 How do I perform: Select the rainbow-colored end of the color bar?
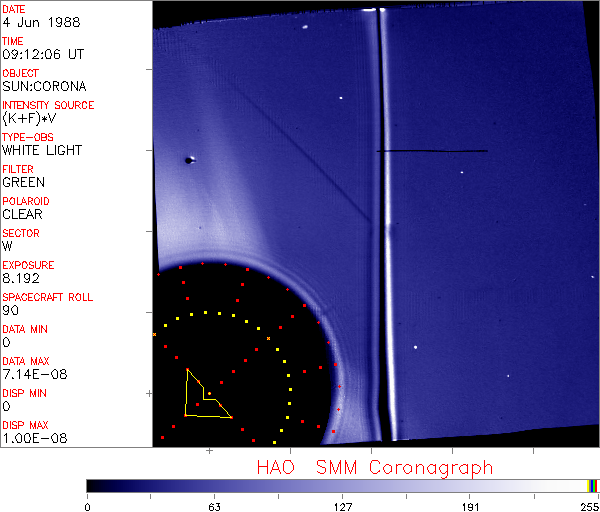593,485
